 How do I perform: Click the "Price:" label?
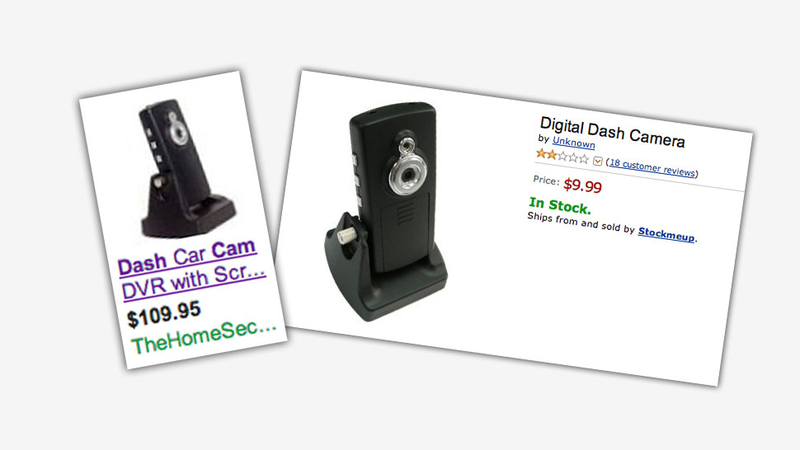tap(546, 181)
